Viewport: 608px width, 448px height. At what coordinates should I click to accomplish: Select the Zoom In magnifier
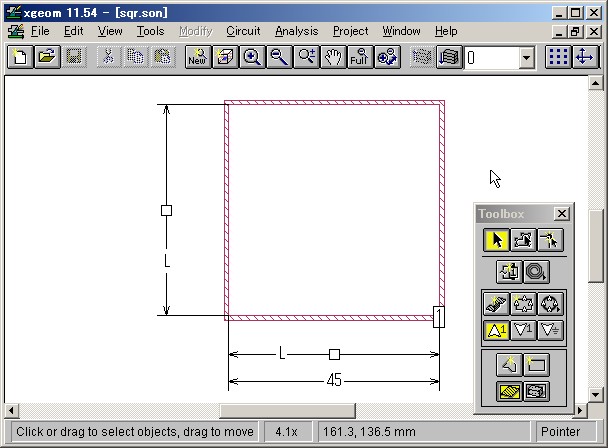pos(252,57)
